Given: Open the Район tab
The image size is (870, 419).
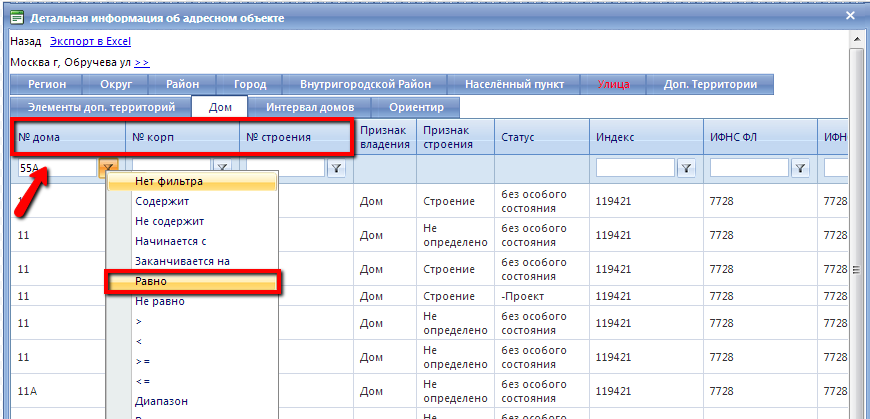Looking at the screenshot, I should coord(183,84).
